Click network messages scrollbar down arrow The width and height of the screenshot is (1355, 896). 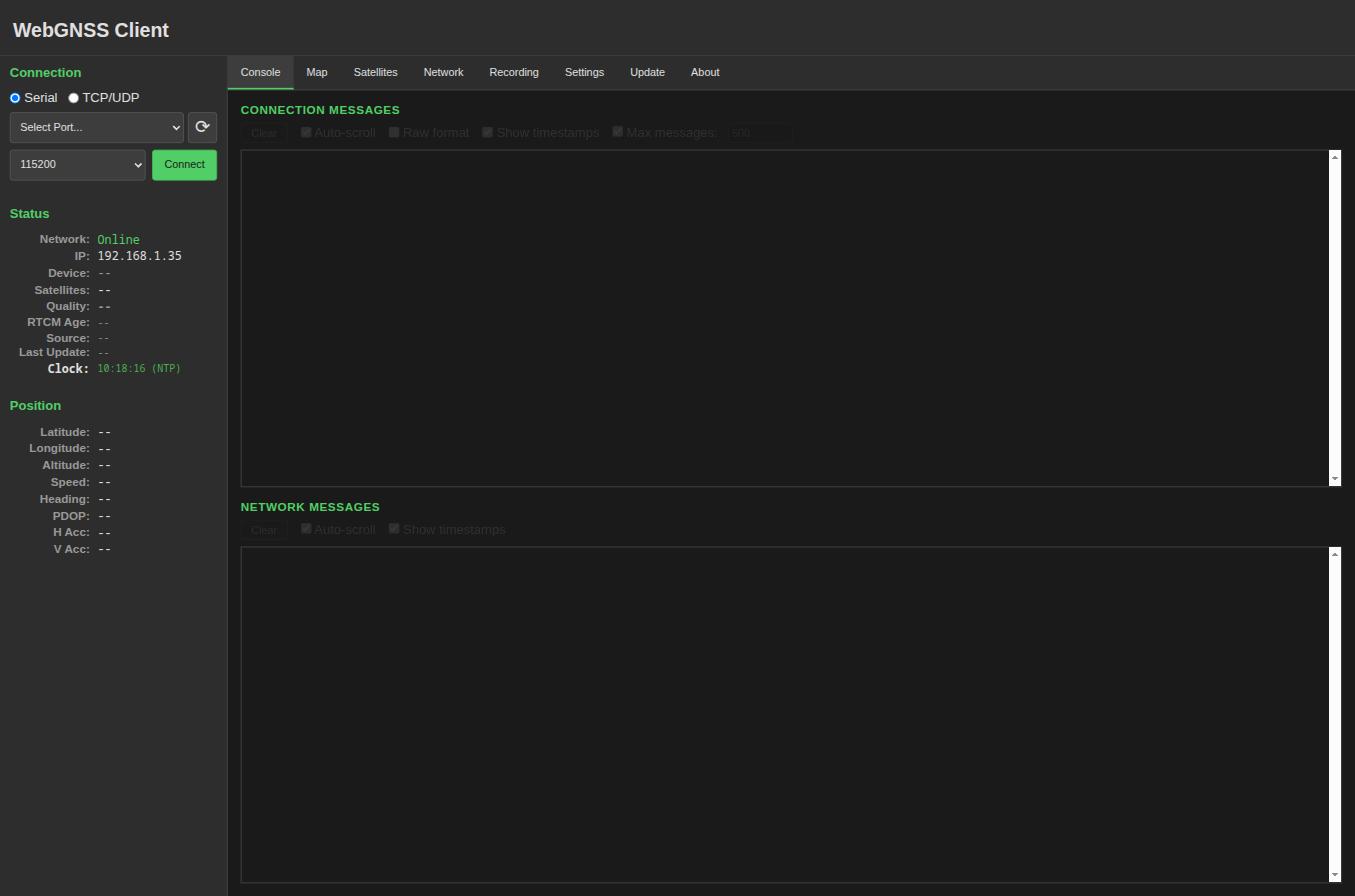(1334, 876)
